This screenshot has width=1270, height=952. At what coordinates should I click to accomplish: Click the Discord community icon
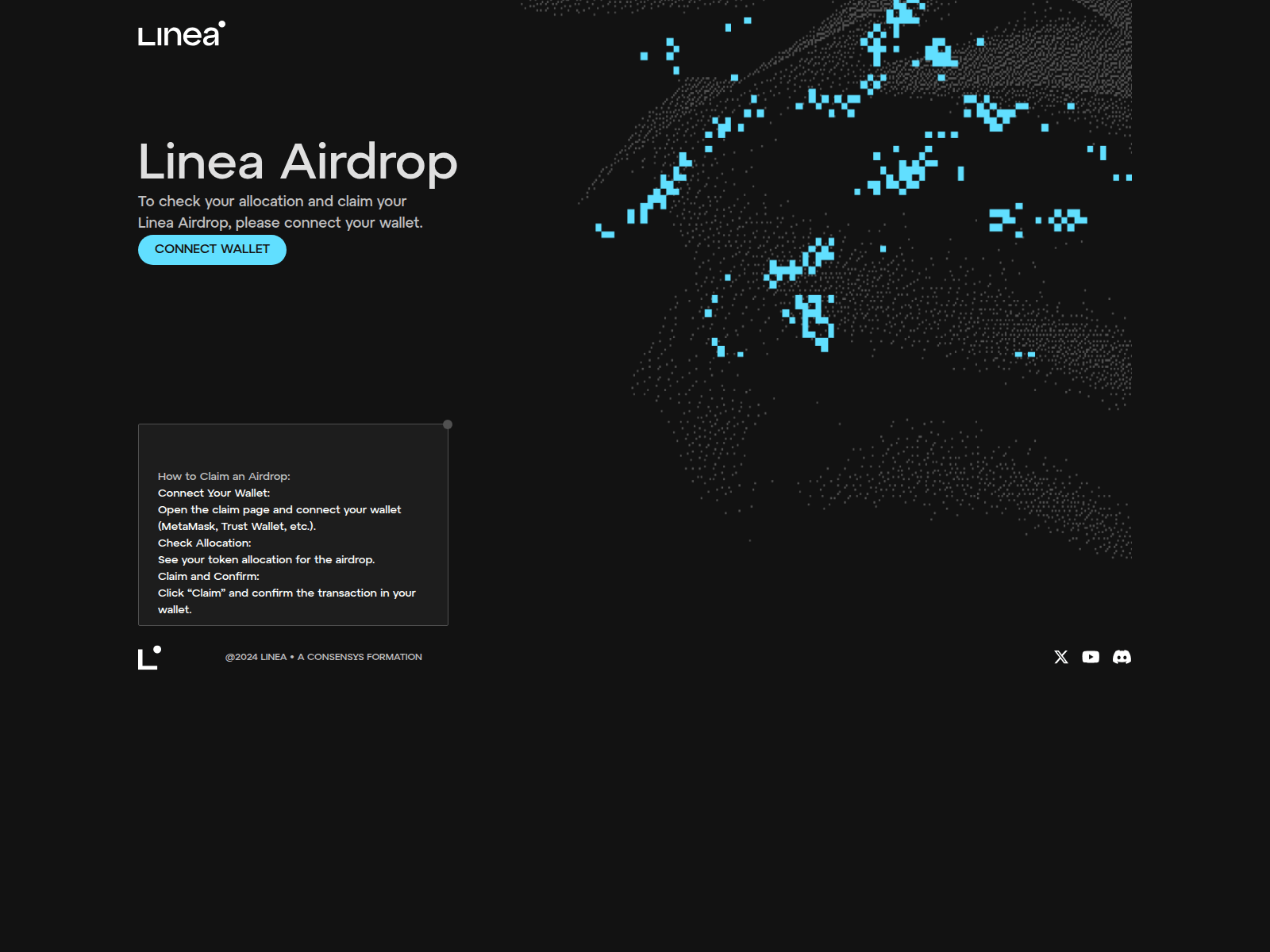(1122, 656)
